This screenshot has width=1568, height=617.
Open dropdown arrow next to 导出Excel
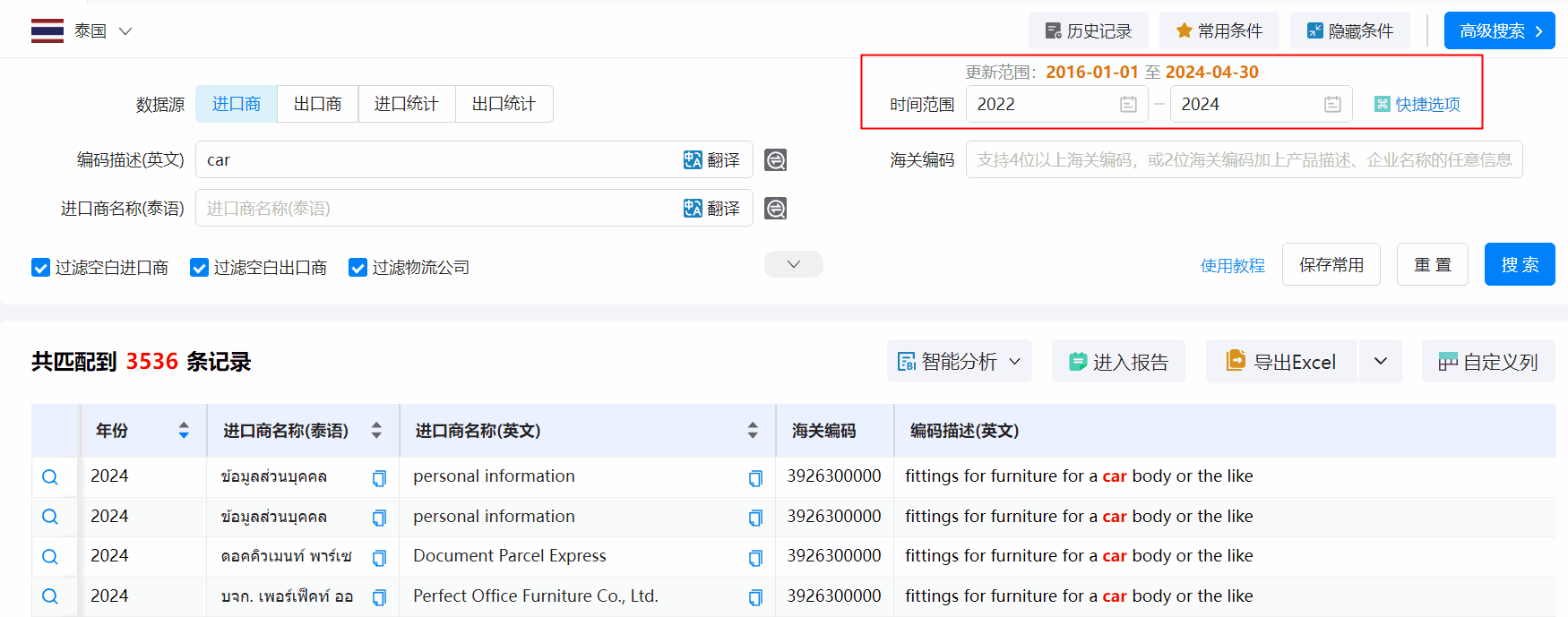(x=1380, y=362)
